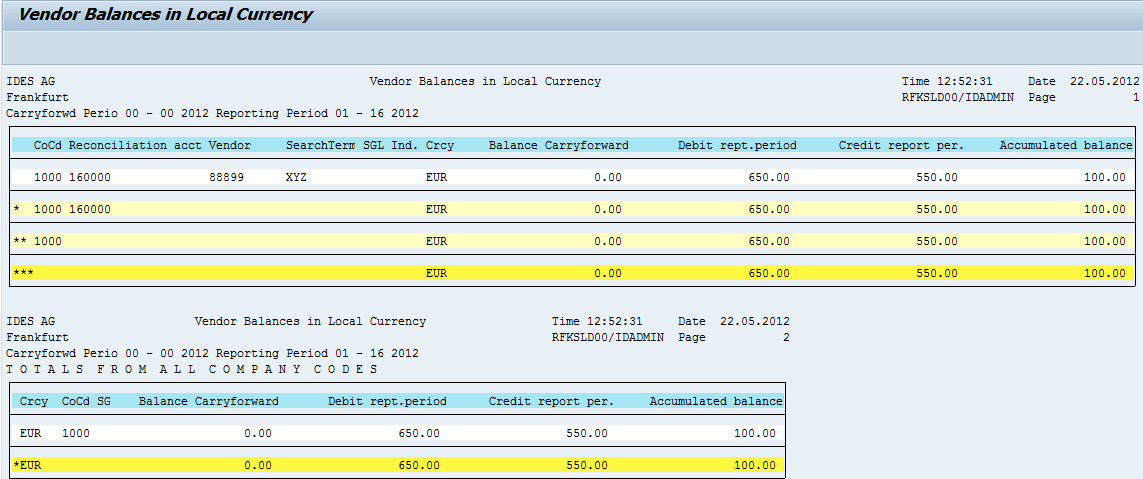The height and width of the screenshot is (479, 1143).
Task: Click Balance Carryforward header in the first table
Action: coord(558,145)
